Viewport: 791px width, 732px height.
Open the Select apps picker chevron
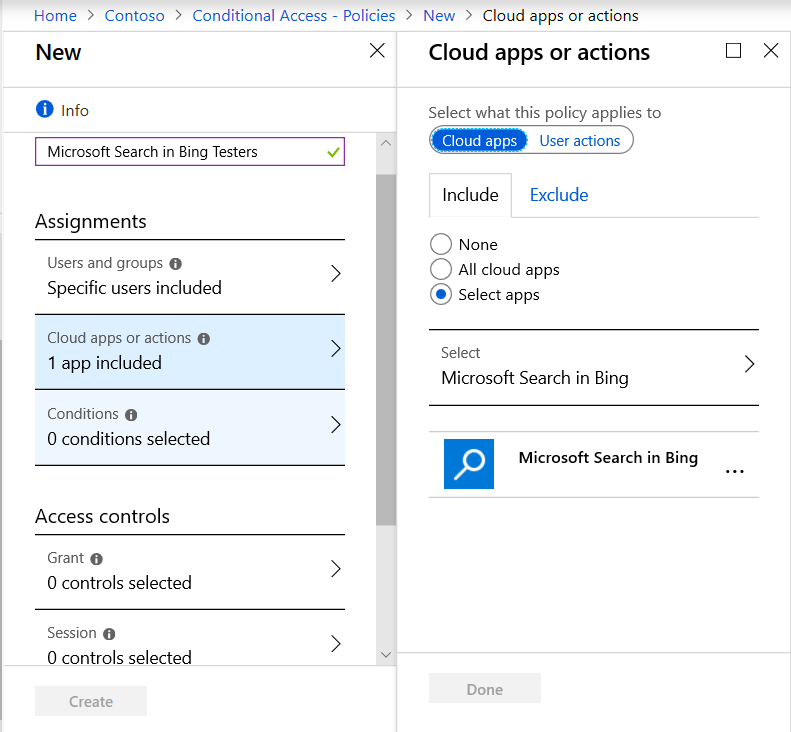[749, 364]
